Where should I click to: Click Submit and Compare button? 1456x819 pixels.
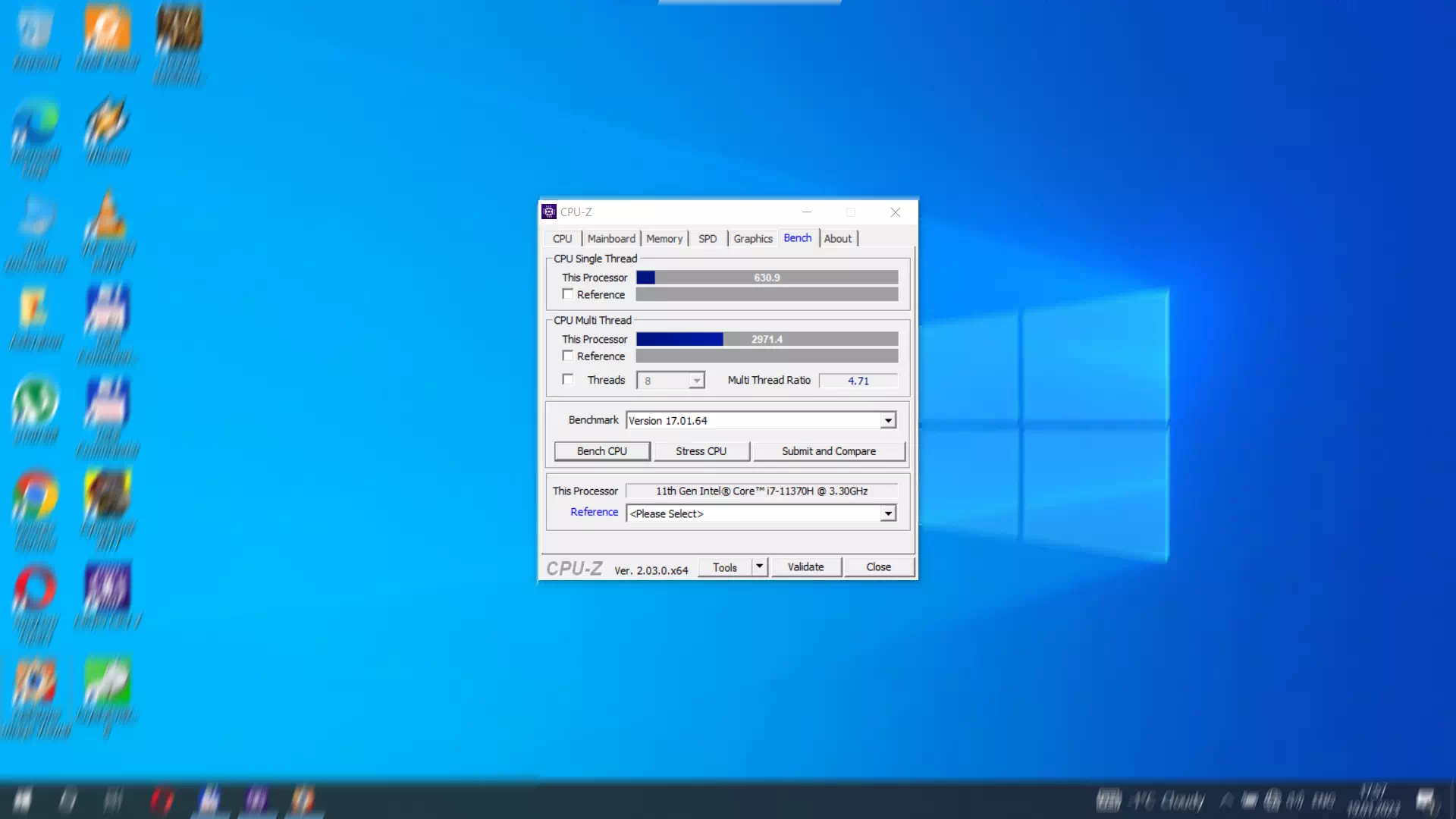(x=828, y=451)
